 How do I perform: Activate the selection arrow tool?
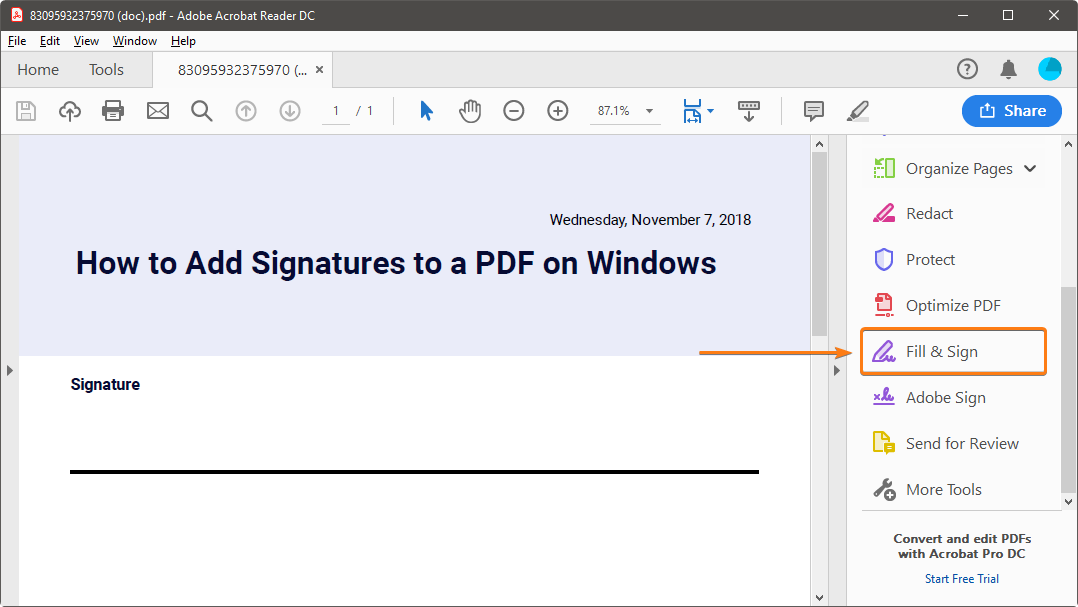(425, 111)
